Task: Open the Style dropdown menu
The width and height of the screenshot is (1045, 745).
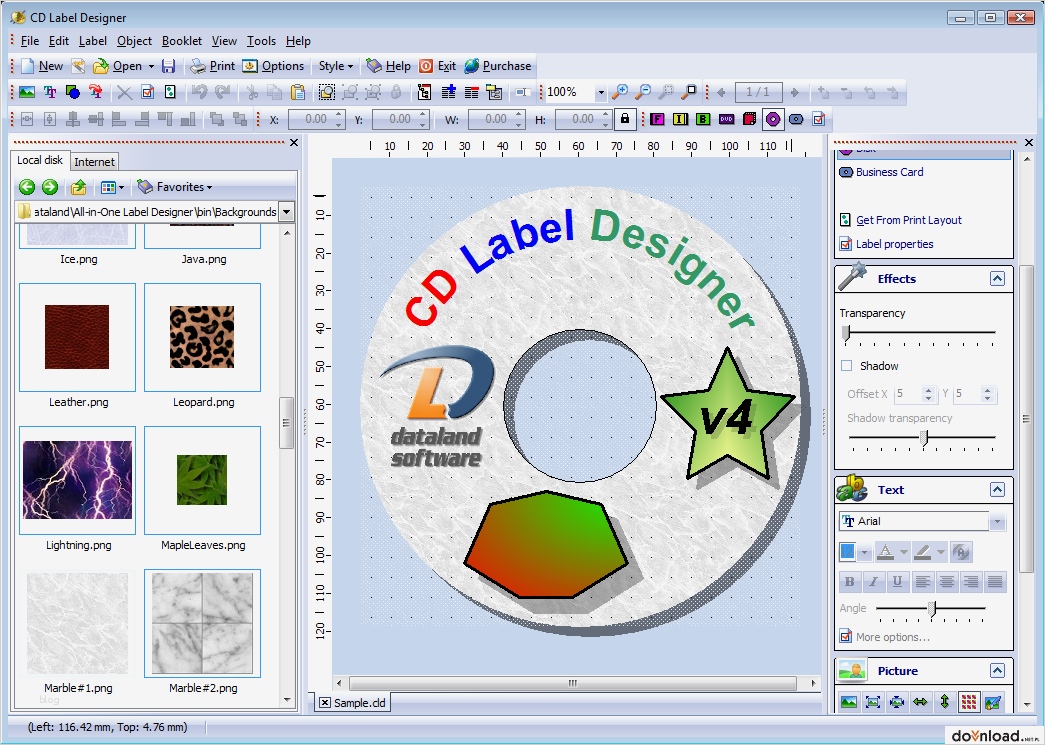Action: click(x=335, y=66)
